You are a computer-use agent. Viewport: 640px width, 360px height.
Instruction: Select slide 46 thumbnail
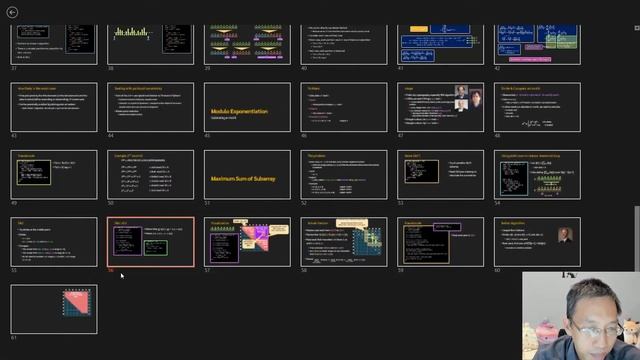point(344,107)
